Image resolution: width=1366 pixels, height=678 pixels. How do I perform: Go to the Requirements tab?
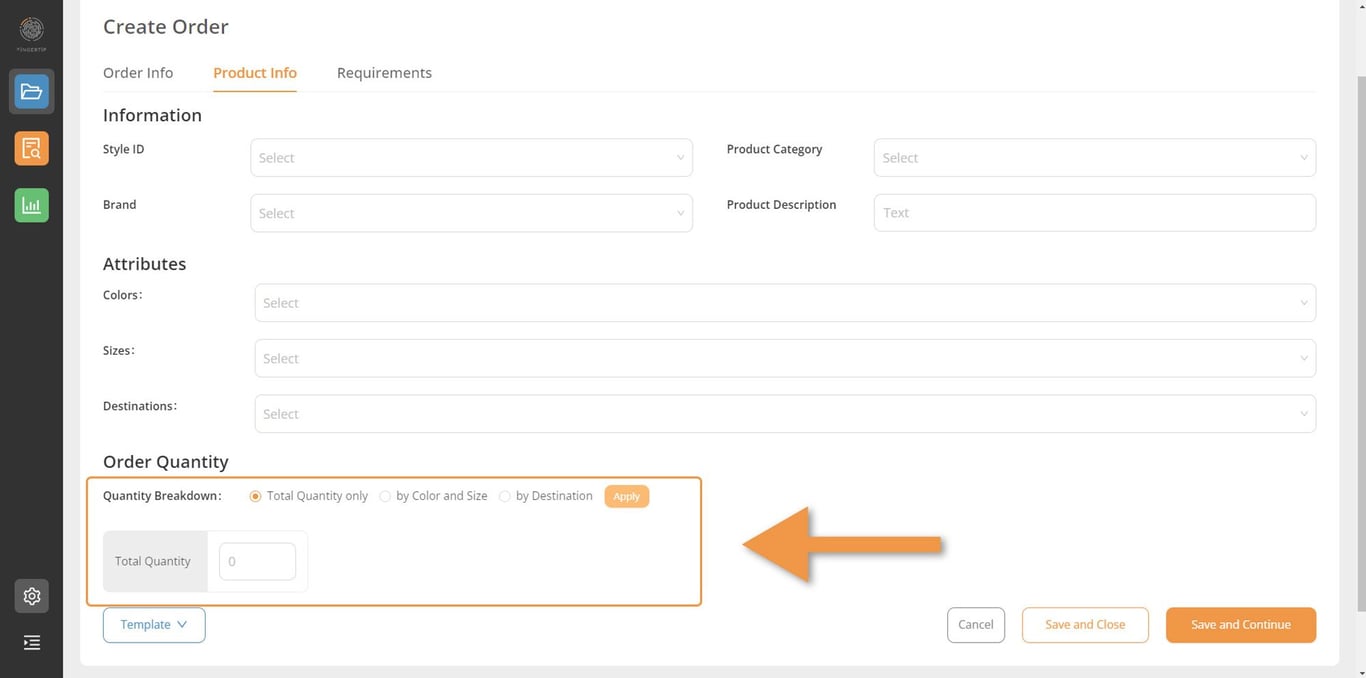(x=384, y=73)
